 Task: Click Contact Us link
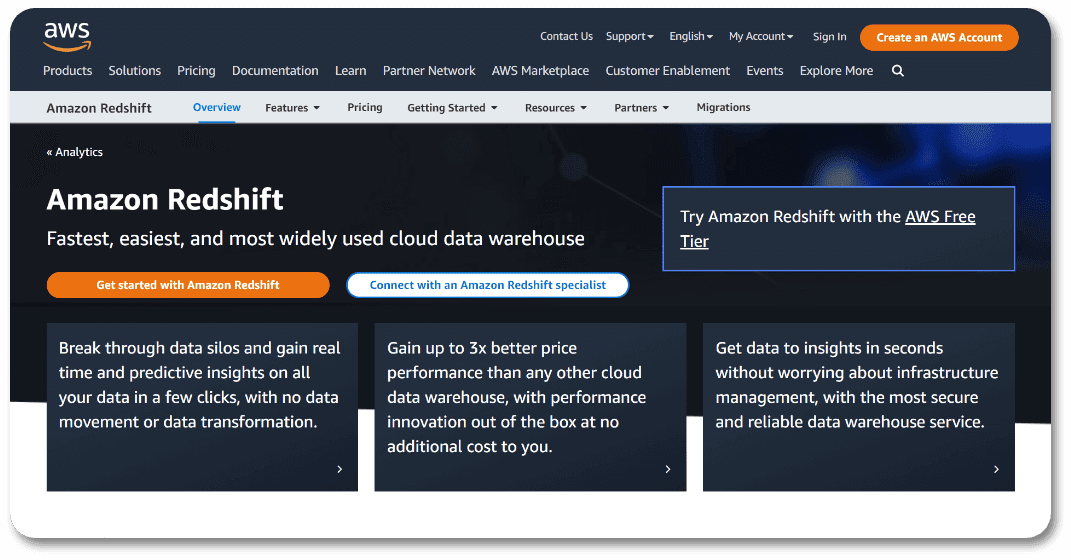[x=566, y=36]
